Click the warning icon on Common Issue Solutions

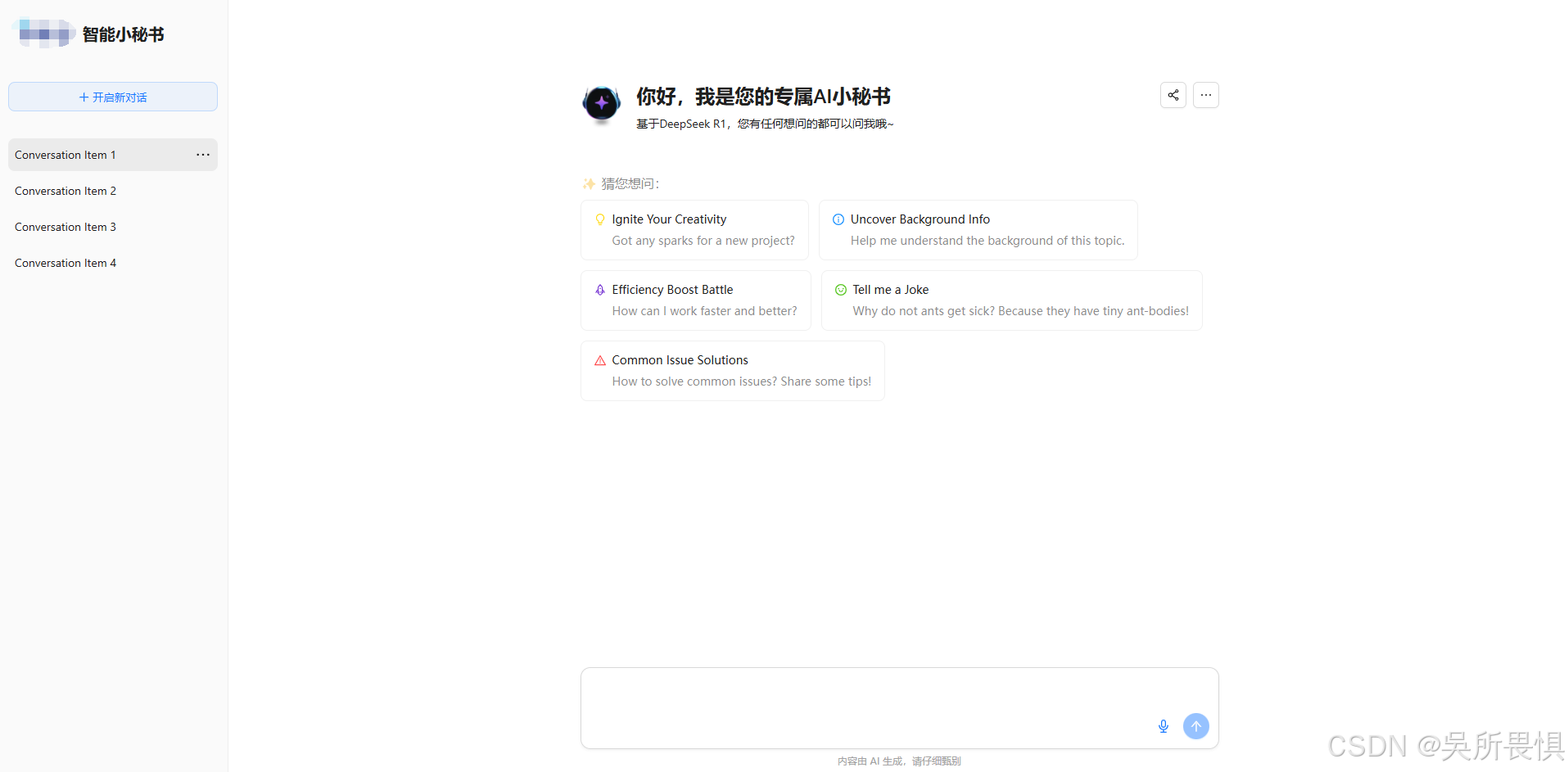pos(599,360)
